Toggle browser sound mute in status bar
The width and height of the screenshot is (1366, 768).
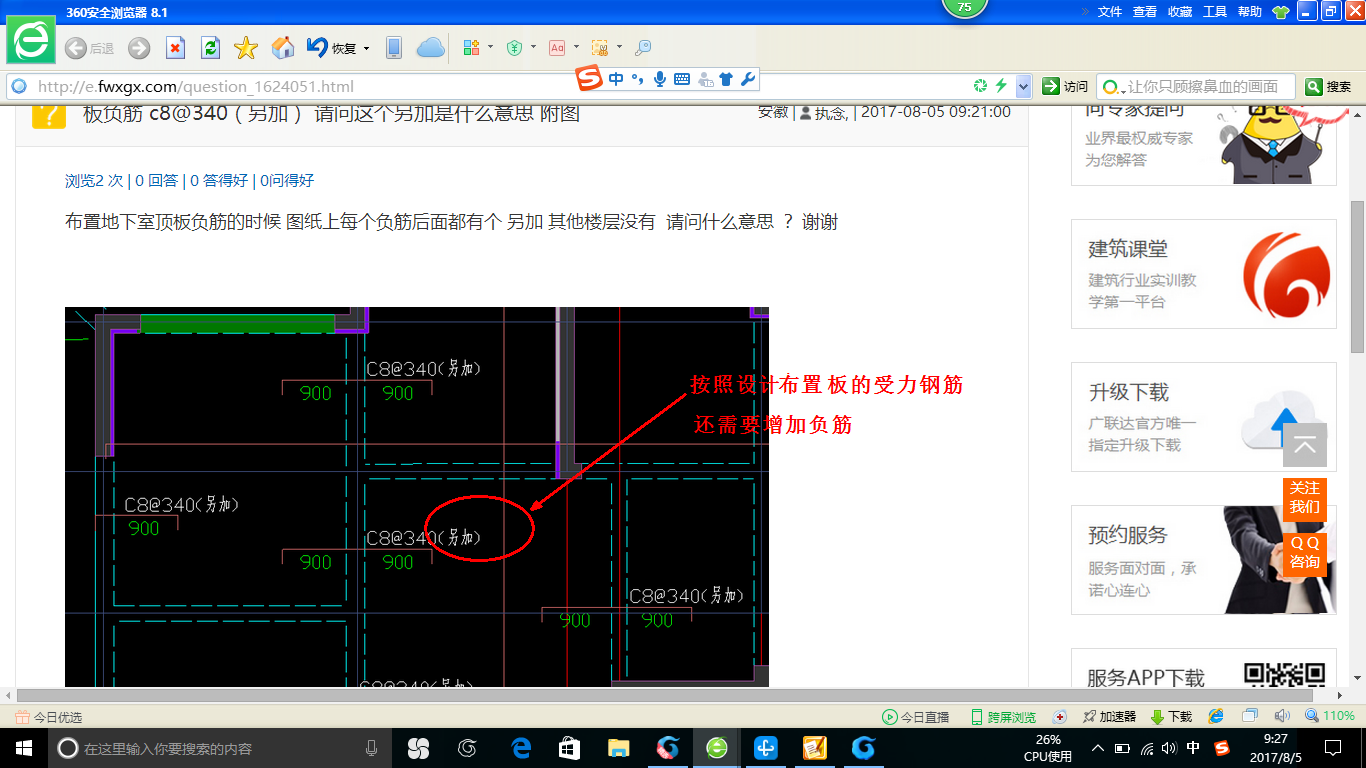point(1282,717)
